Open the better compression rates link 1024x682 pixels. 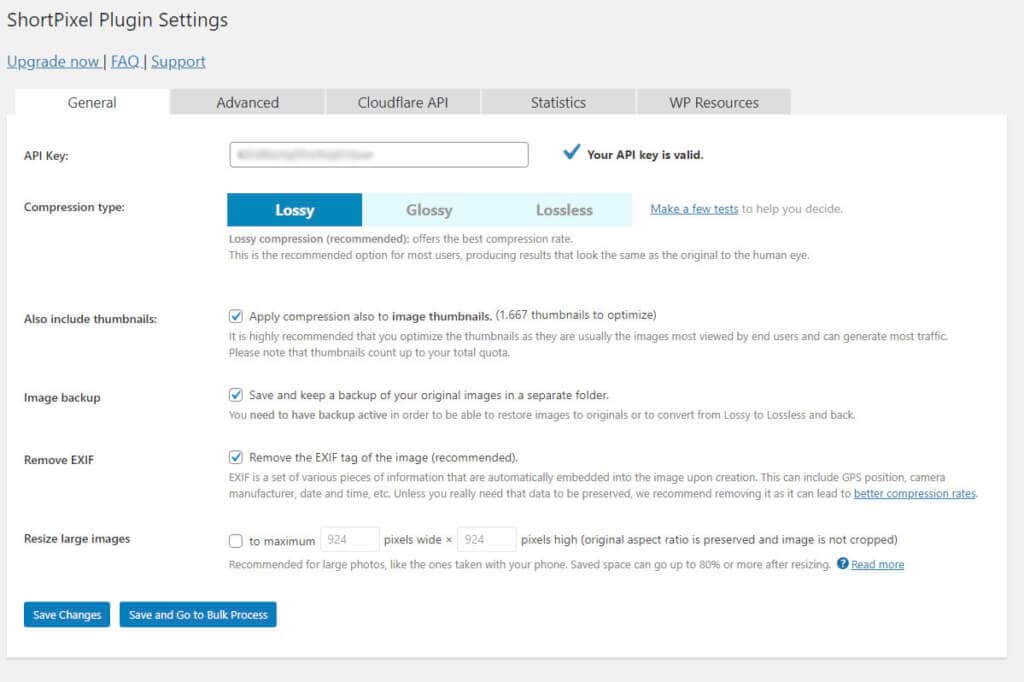click(x=915, y=493)
